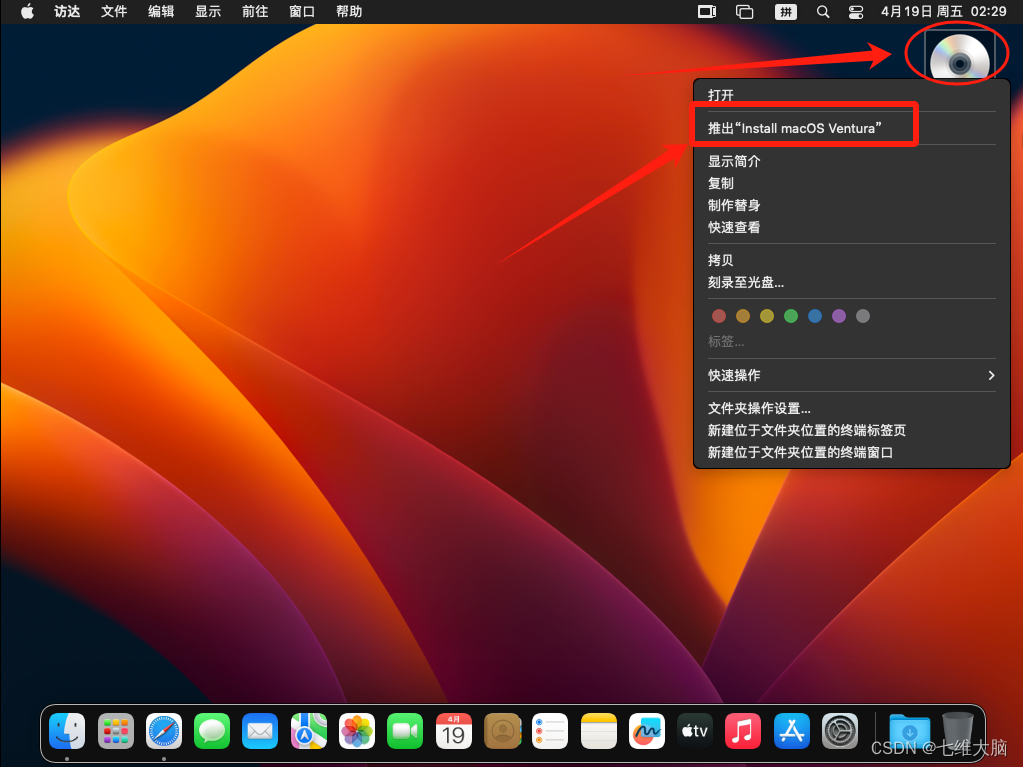Open Safari in the Dock

(164, 731)
